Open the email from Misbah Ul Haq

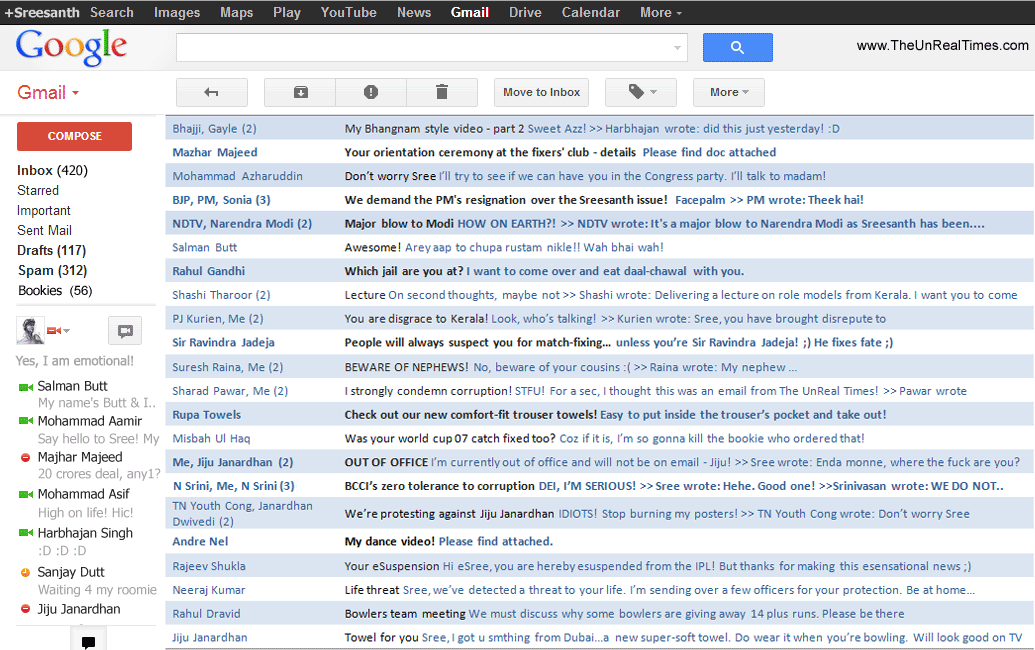coord(599,438)
